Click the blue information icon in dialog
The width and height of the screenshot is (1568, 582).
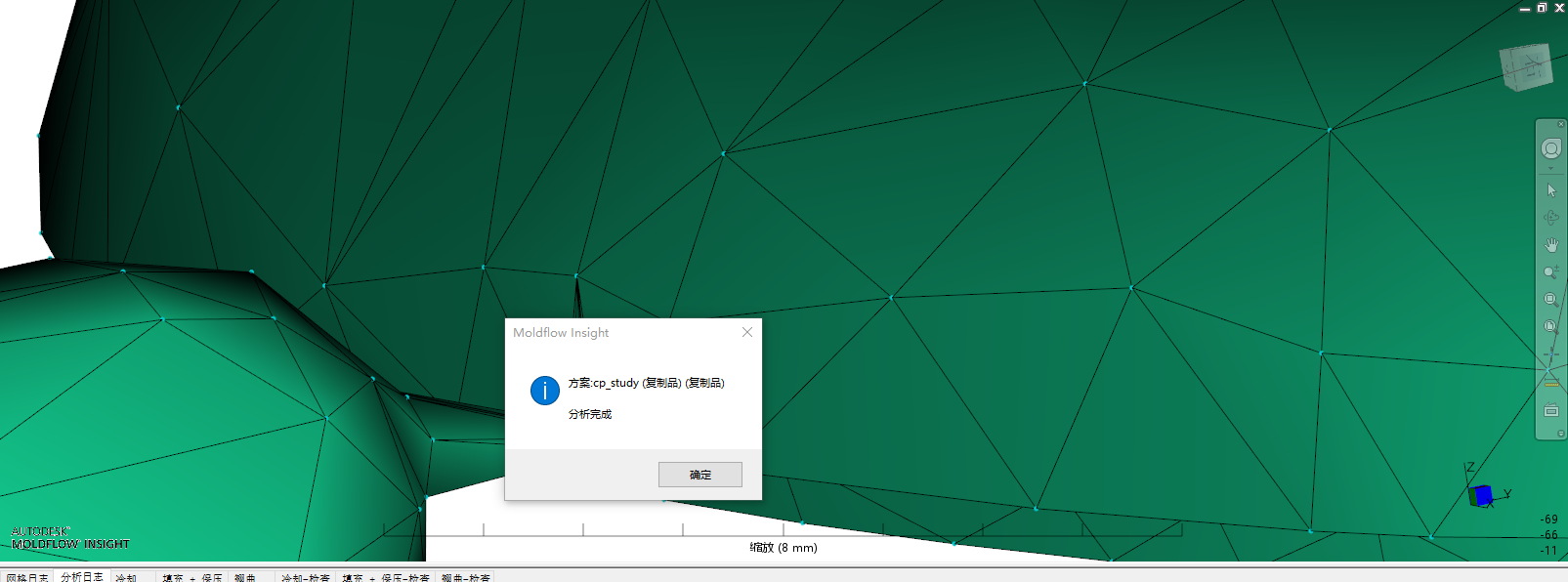coord(544,391)
